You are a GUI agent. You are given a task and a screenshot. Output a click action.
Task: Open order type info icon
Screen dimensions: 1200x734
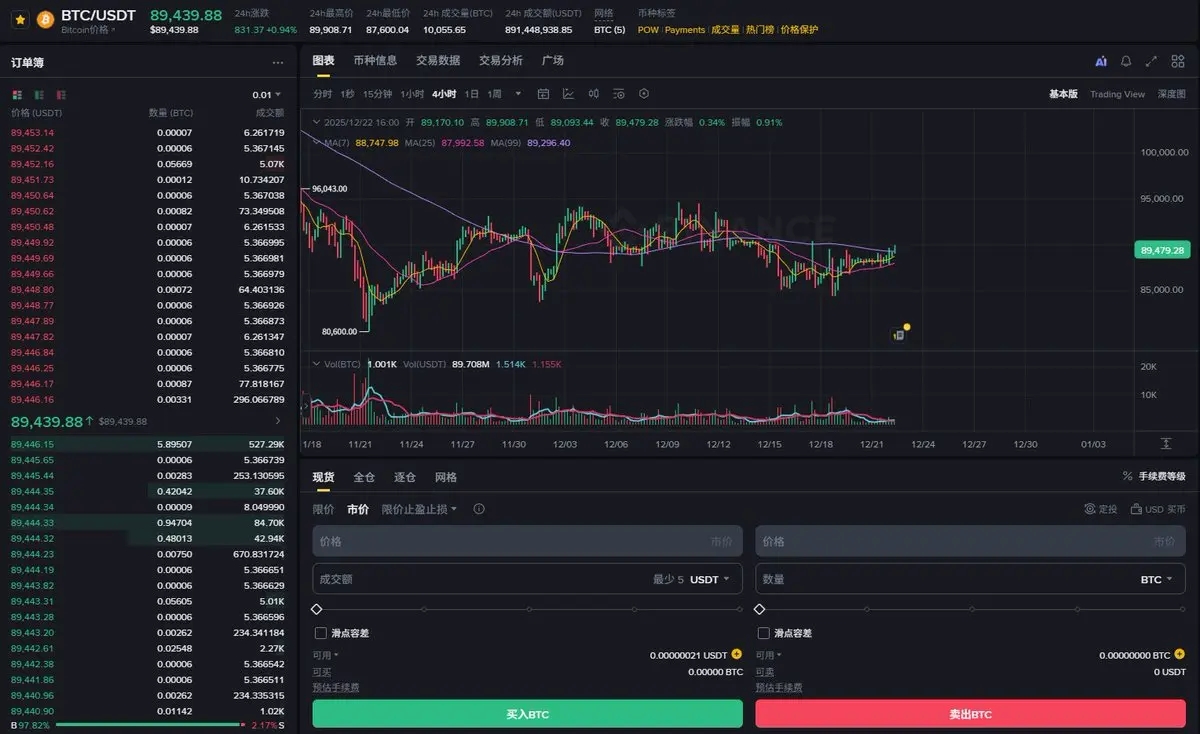(479, 509)
